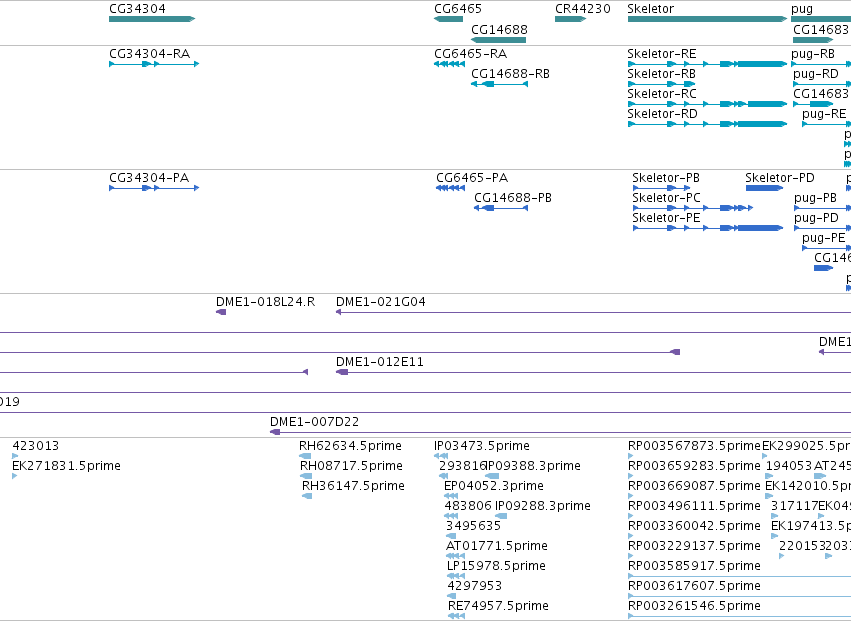Click the CG14688-RB transcript
Image resolution: width=851 pixels, height=621 pixels.
(x=499, y=84)
